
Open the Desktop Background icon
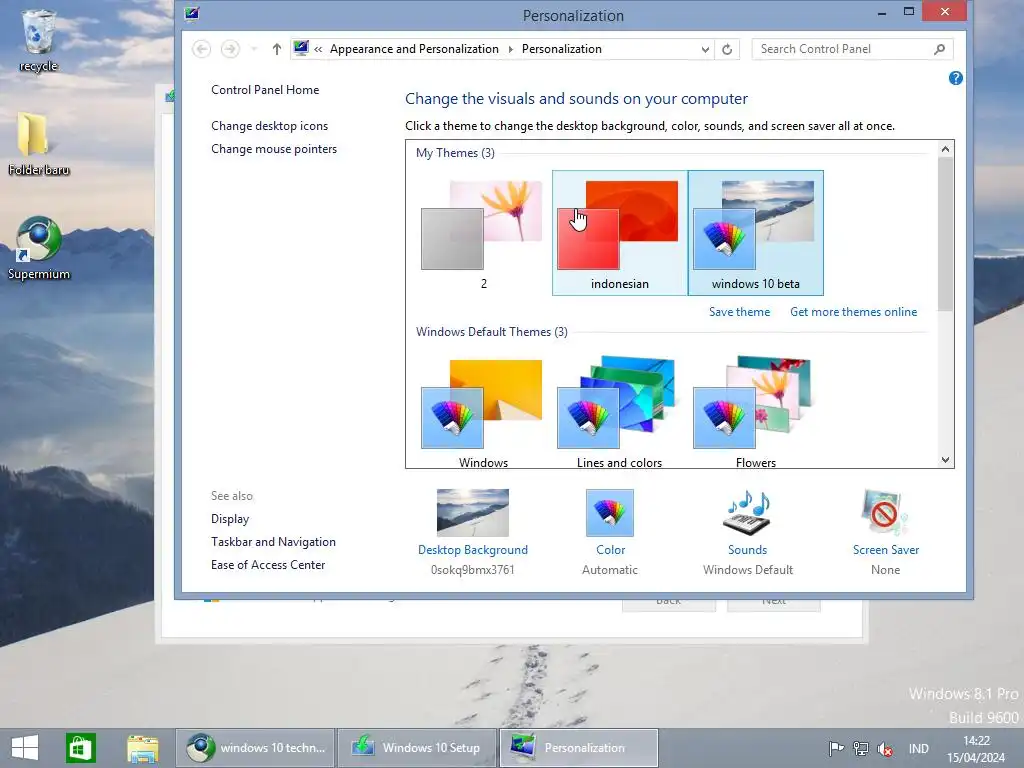pos(473,513)
